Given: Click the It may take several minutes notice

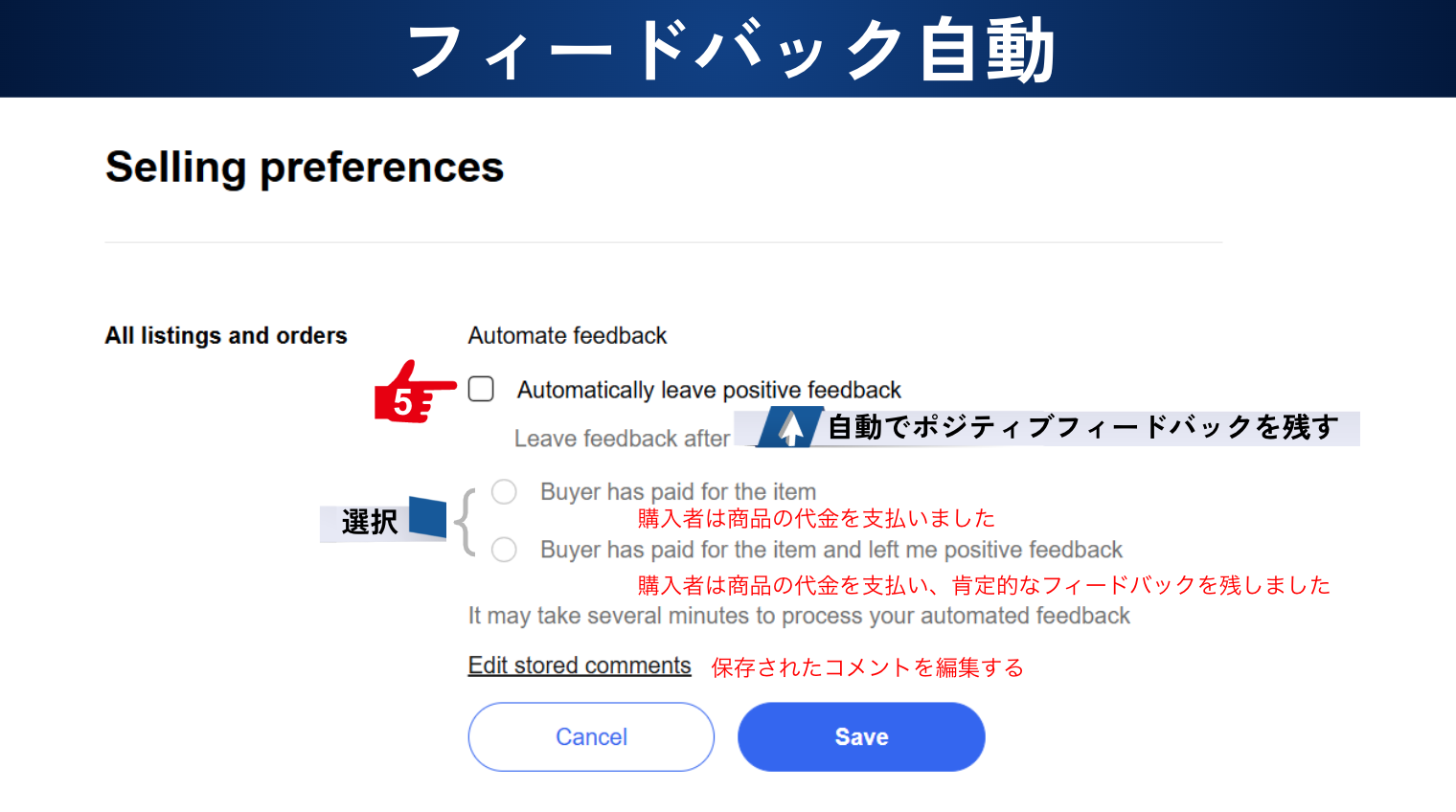Looking at the screenshot, I should [799, 616].
